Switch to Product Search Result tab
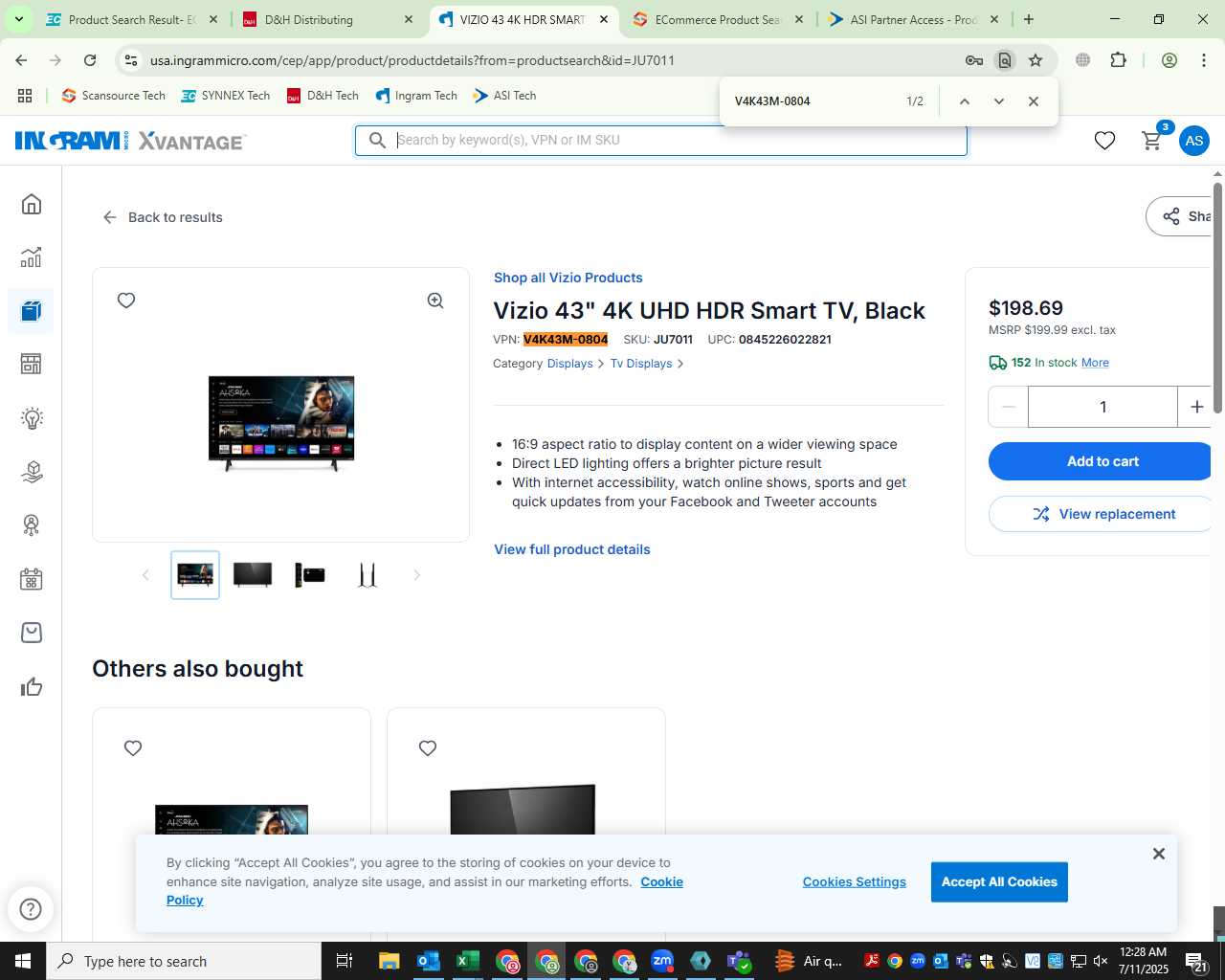Image resolution: width=1225 pixels, height=980 pixels. pos(132,19)
